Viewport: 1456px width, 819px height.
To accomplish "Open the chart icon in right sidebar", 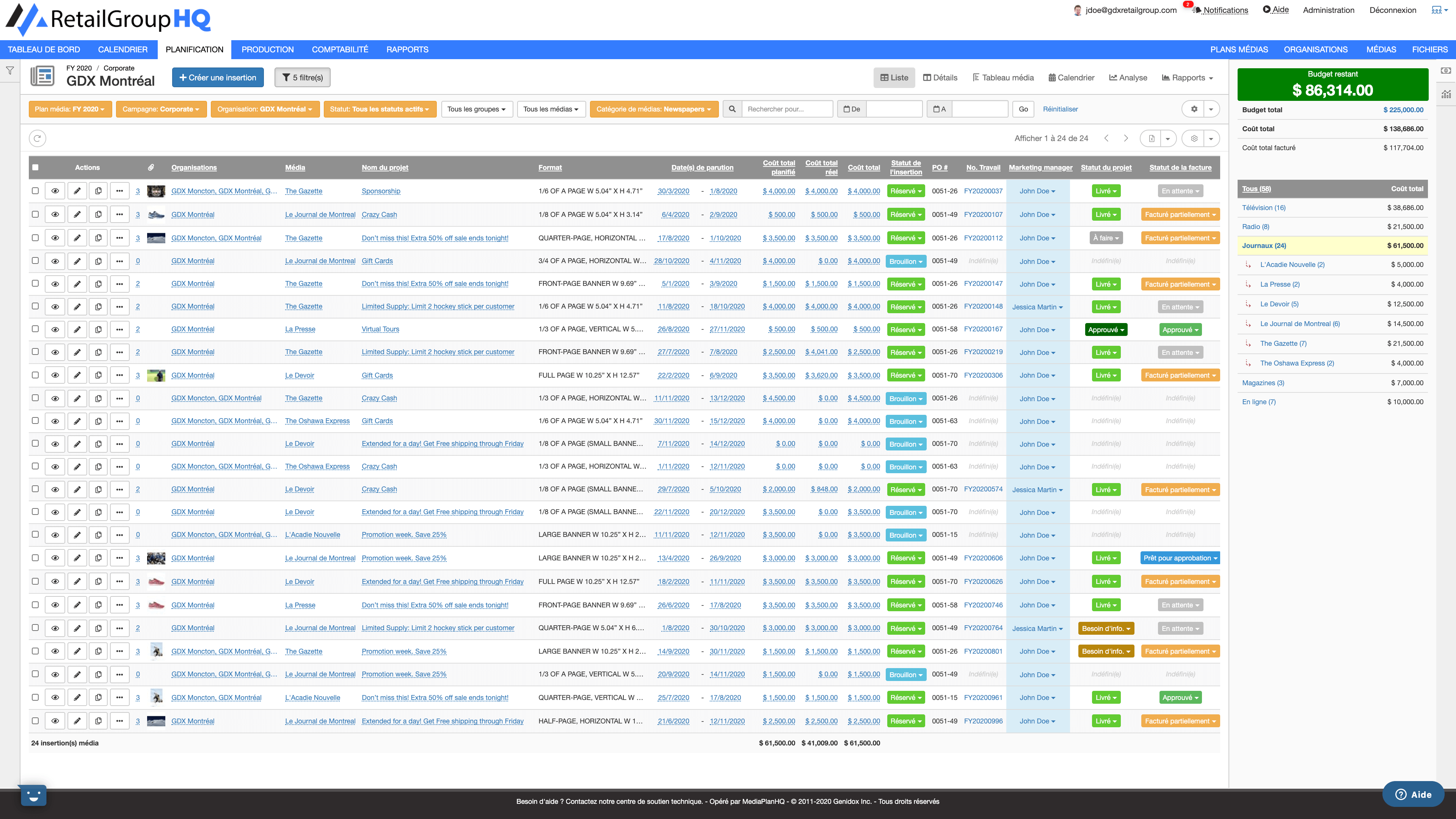I will pyautogui.click(x=1446, y=94).
